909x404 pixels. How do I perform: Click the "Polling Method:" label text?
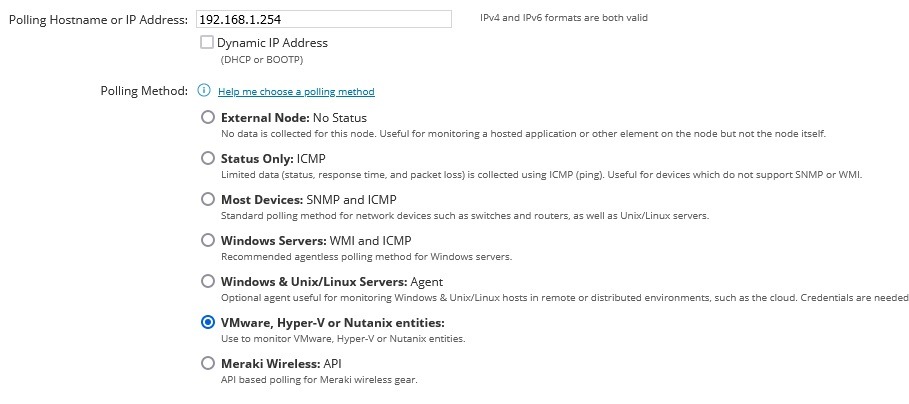coord(144,91)
